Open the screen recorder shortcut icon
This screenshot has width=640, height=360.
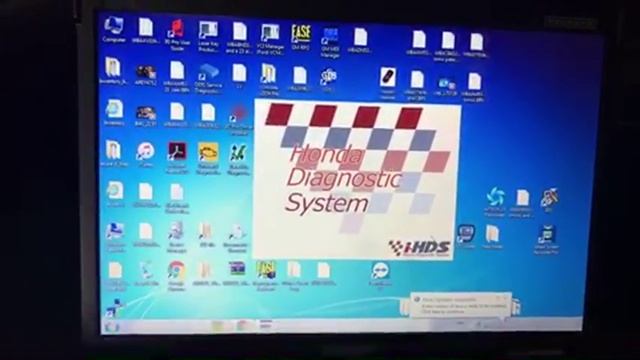(546, 239)
